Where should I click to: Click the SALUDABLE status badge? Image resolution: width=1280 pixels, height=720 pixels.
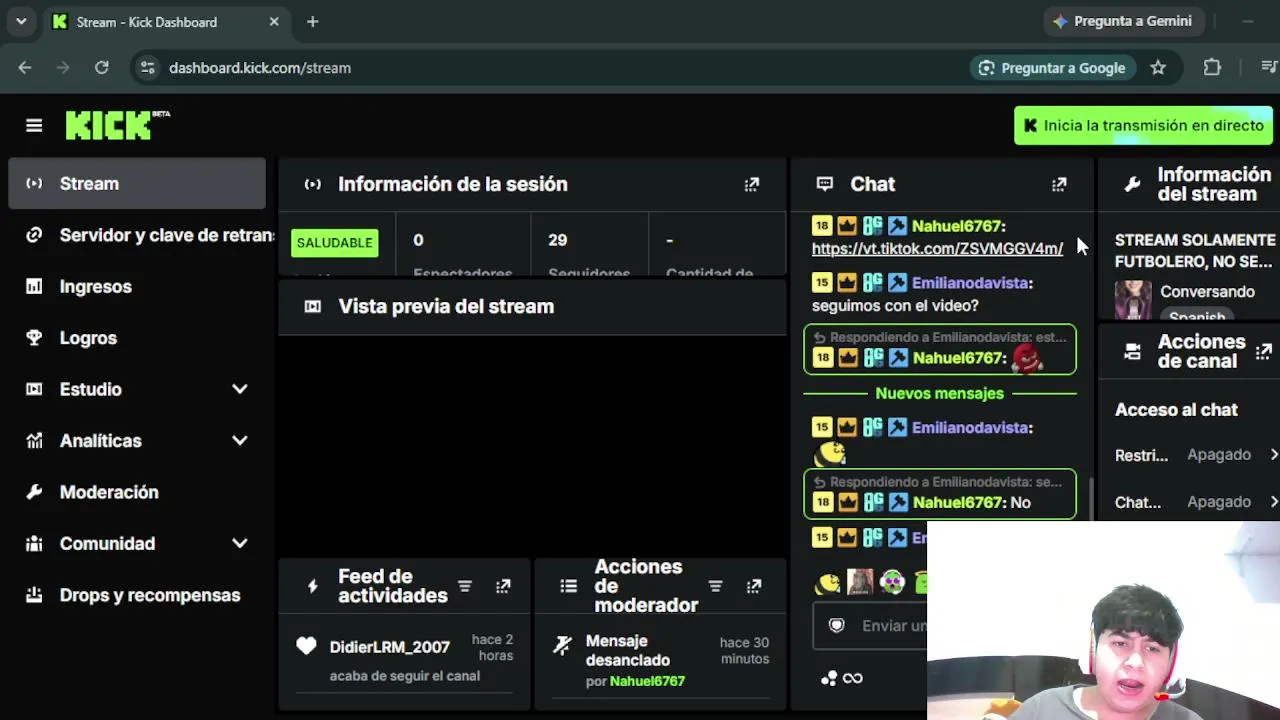point(335,242)
